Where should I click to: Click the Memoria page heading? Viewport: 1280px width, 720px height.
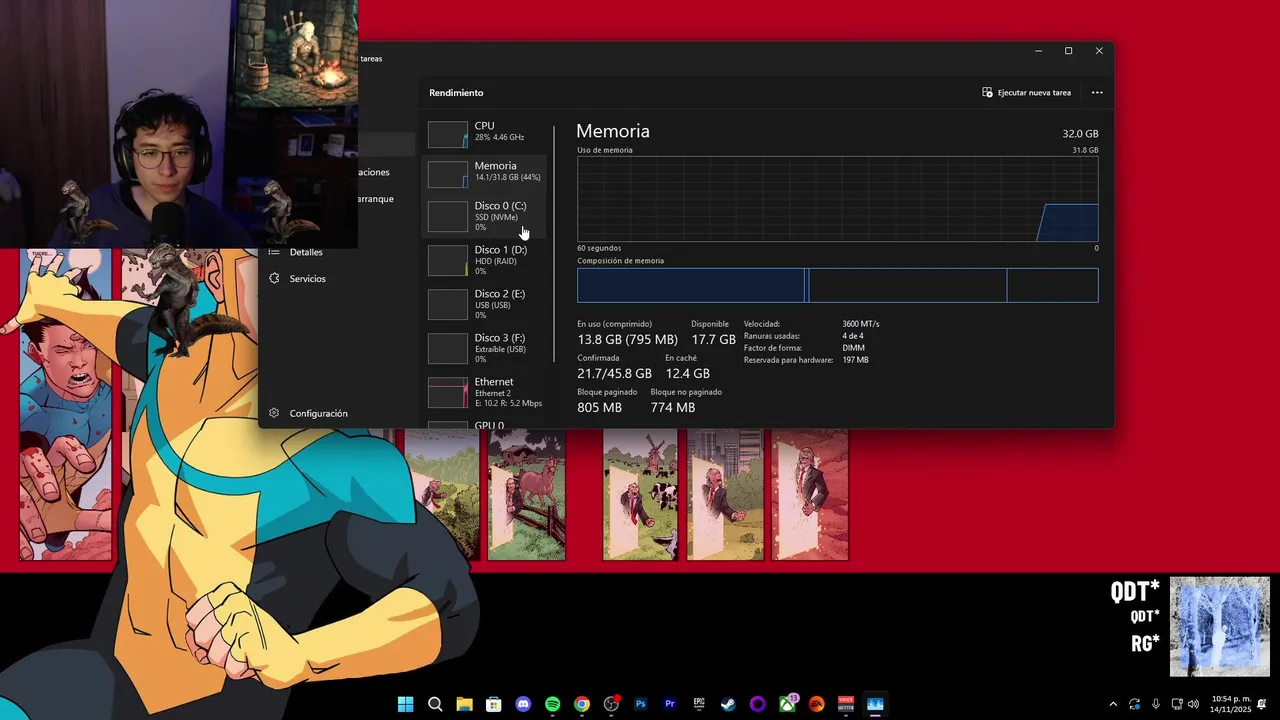click(613, 131)
